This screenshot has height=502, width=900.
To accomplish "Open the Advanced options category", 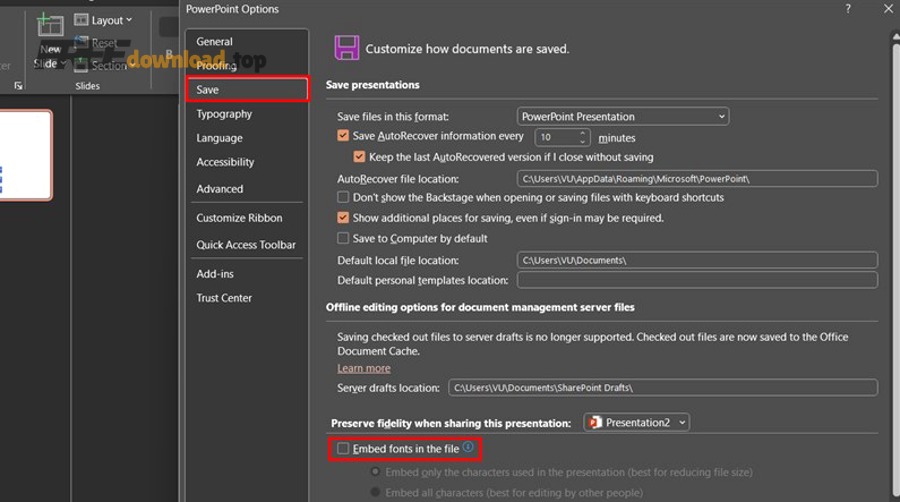I will [247, 189].
